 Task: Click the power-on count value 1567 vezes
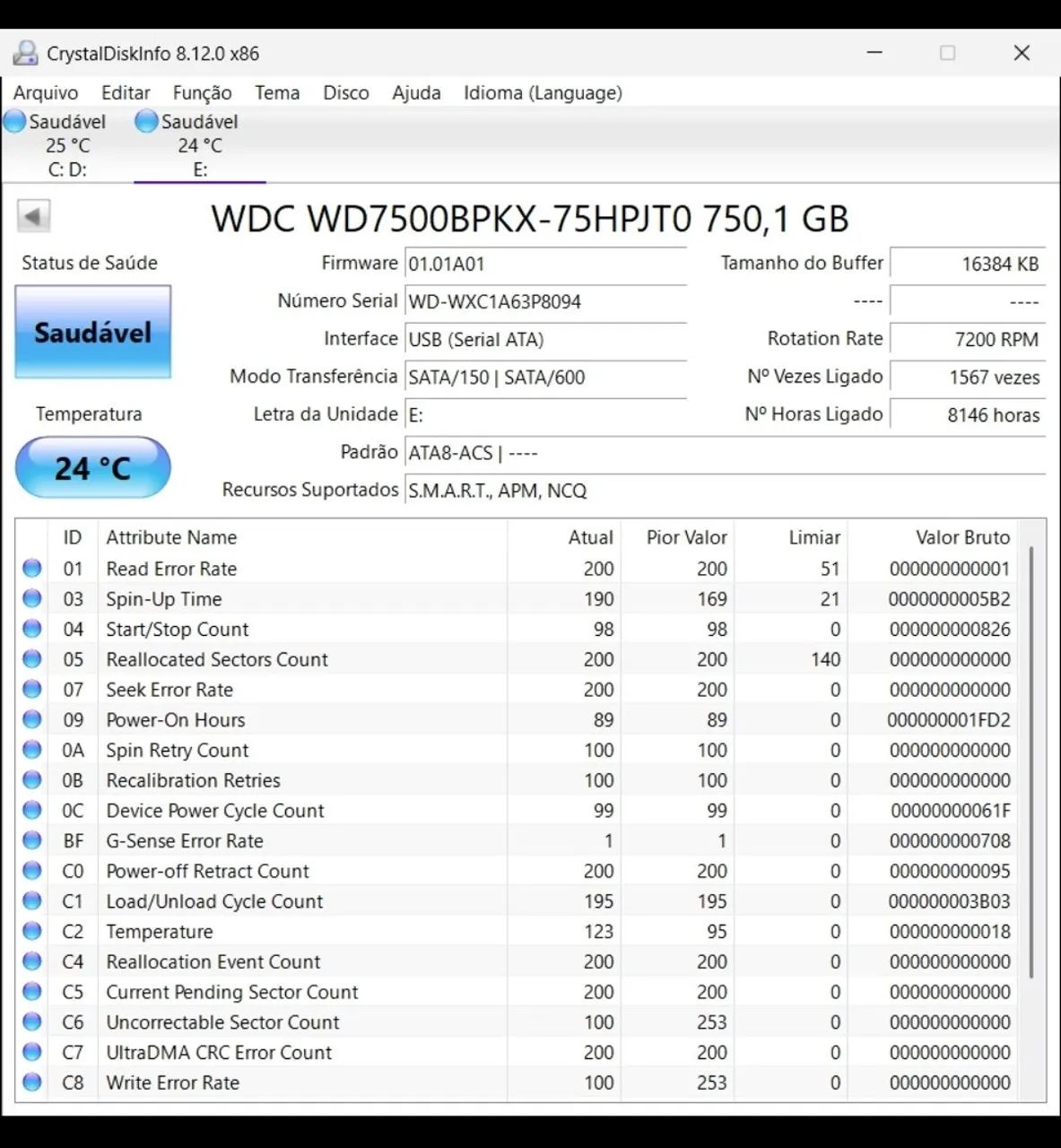pos(968,377)
